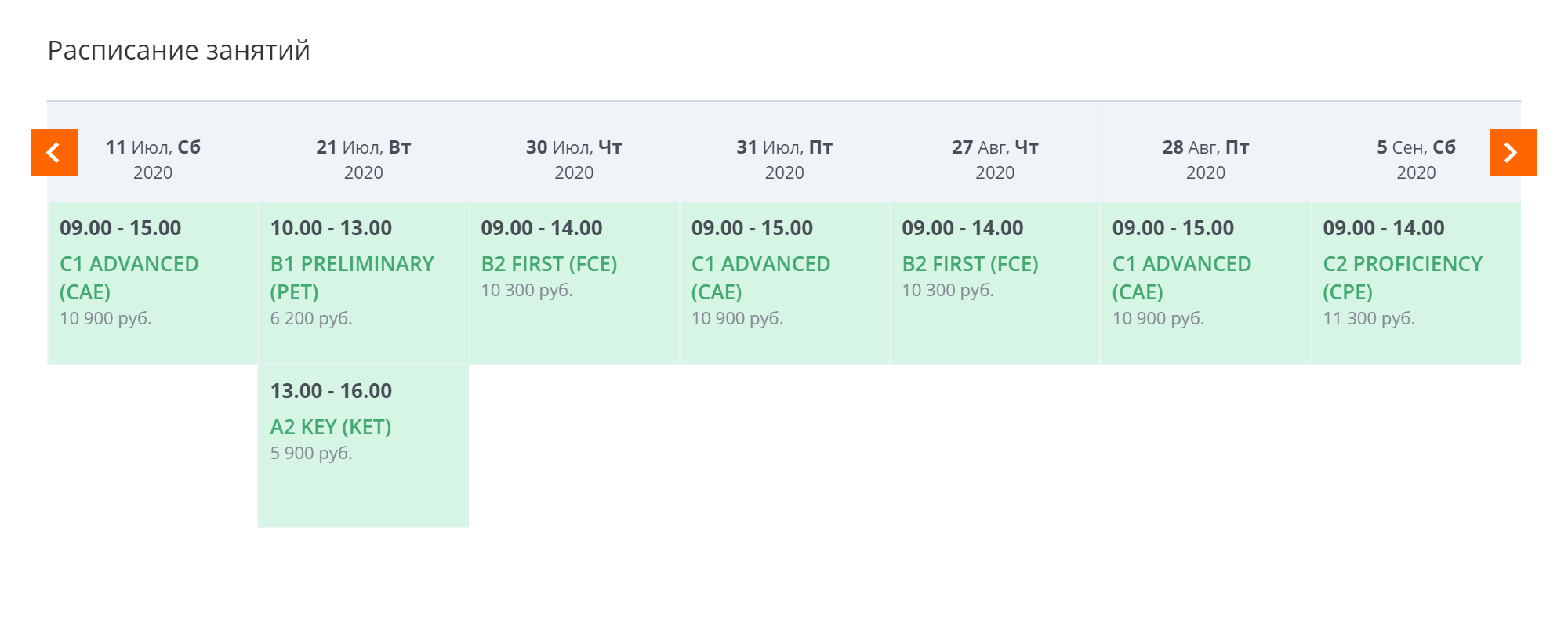
Task: Select the 31 Июл, Пт date header
Action: (x=785, y=159)
